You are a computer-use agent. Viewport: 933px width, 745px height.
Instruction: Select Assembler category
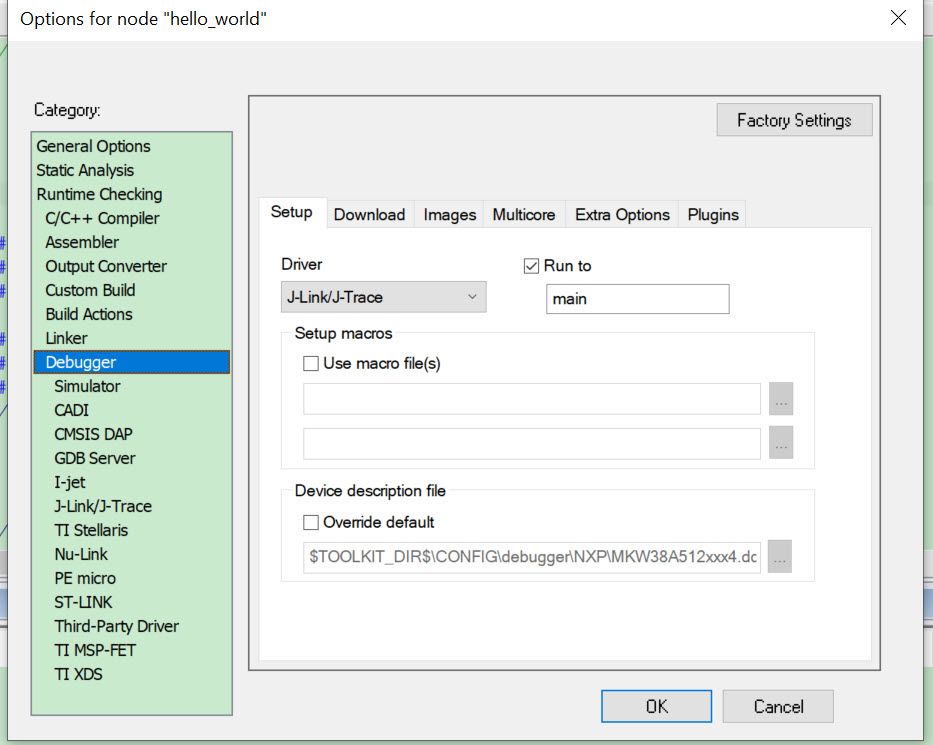82,242
